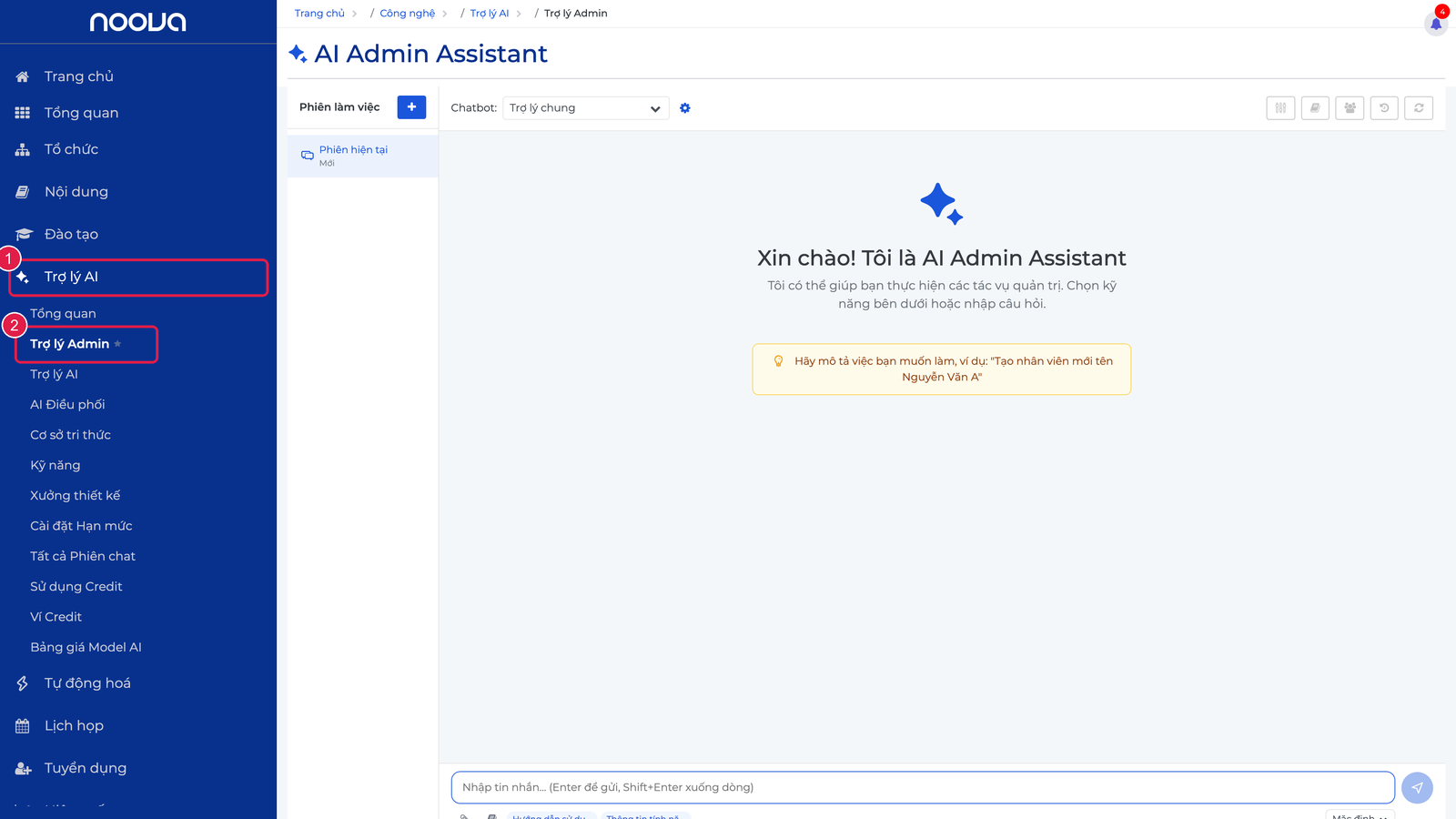Click the Noova logo
Viewport: 1456px width, 819px height.
137,22
